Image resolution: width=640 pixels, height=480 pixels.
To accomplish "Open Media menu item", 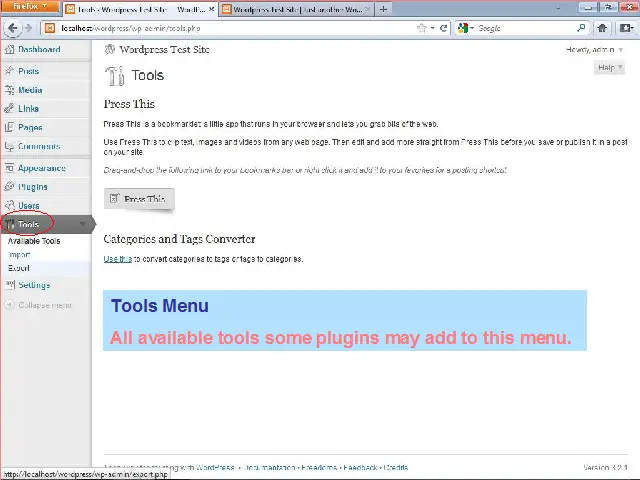I will coord(30,90).
